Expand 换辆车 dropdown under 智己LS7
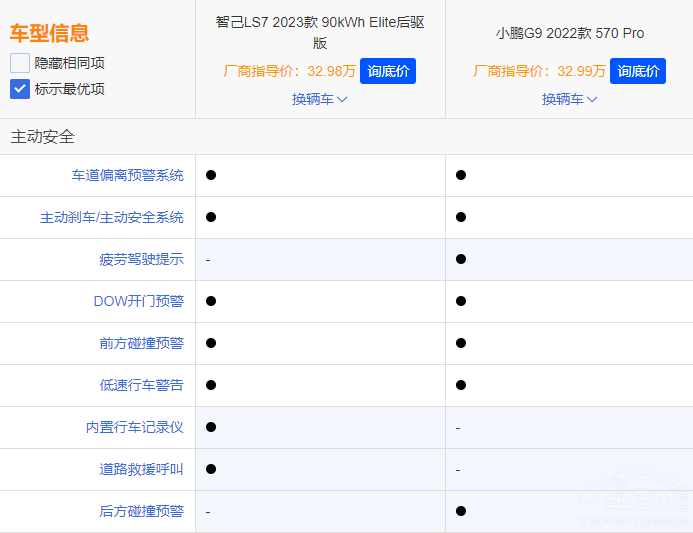The image size is (693, 533). tap(320, 99)
